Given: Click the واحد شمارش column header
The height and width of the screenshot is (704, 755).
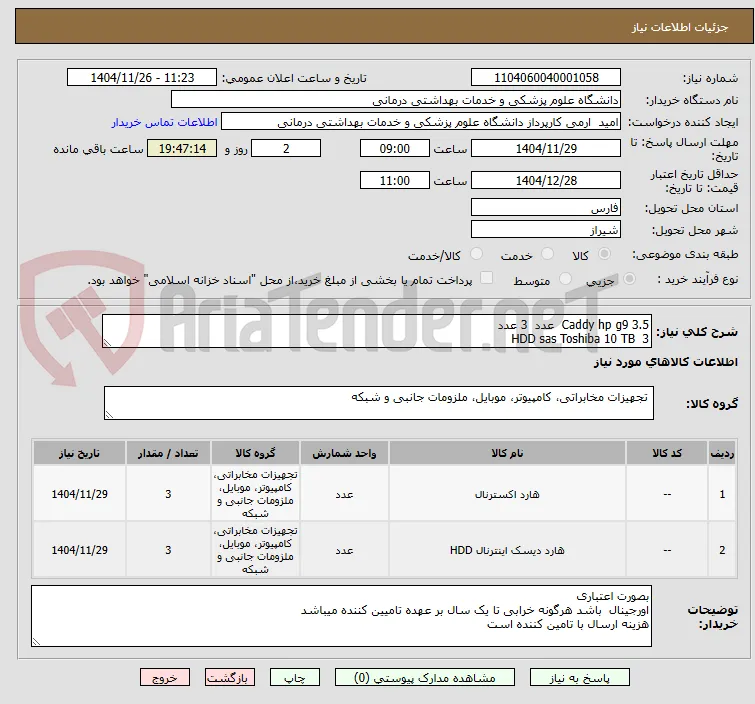Looking at the screenshot, I should pos(344,453).
